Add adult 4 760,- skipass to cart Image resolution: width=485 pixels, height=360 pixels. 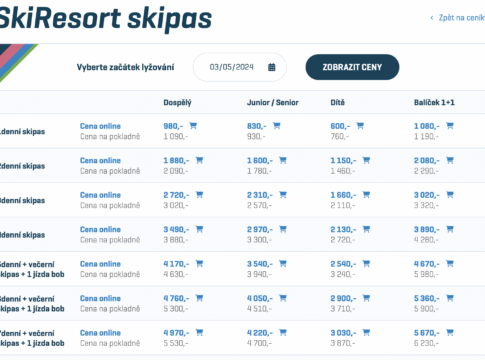coord(199,298)
